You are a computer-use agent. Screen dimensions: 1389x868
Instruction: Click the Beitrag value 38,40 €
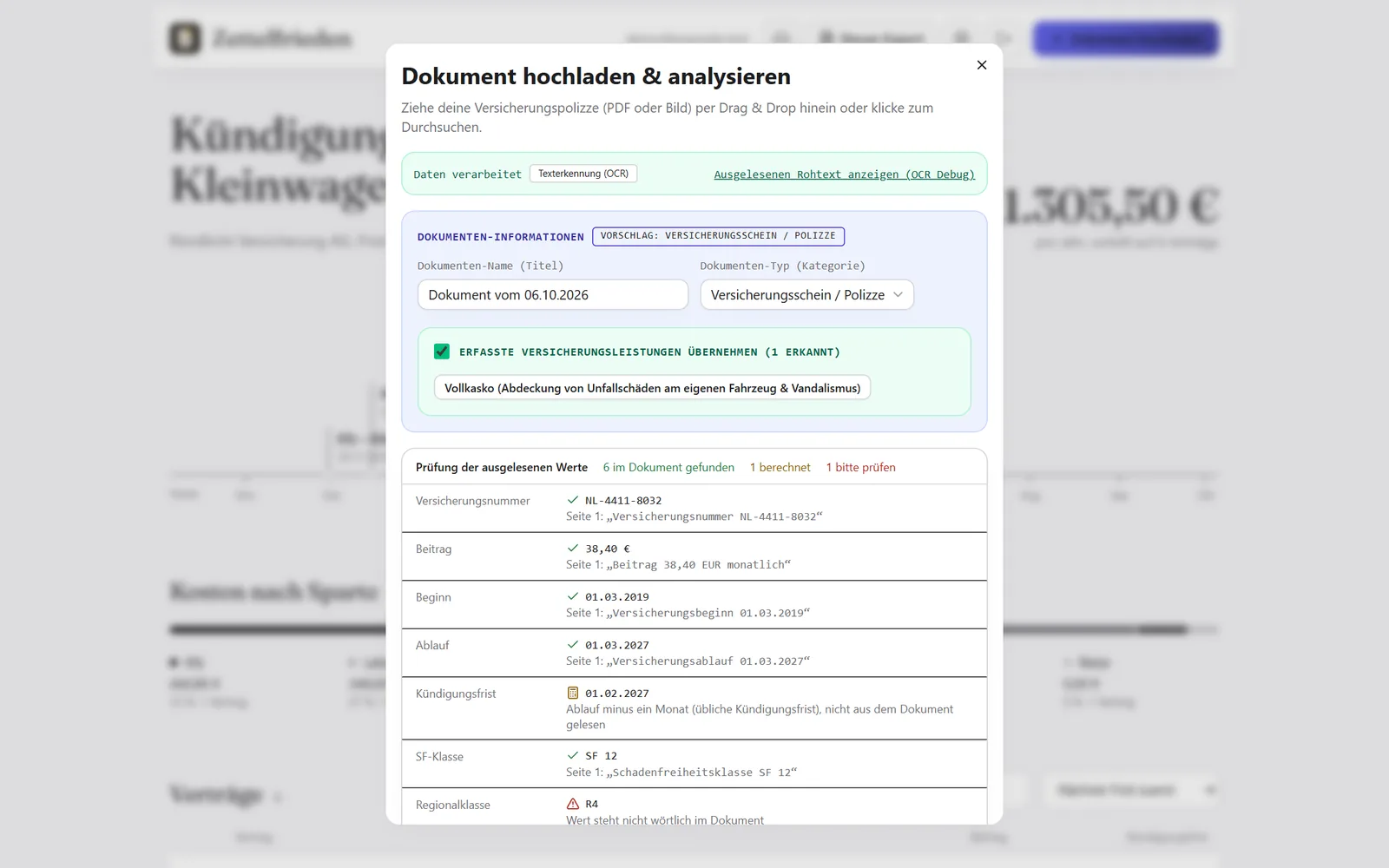608,549
